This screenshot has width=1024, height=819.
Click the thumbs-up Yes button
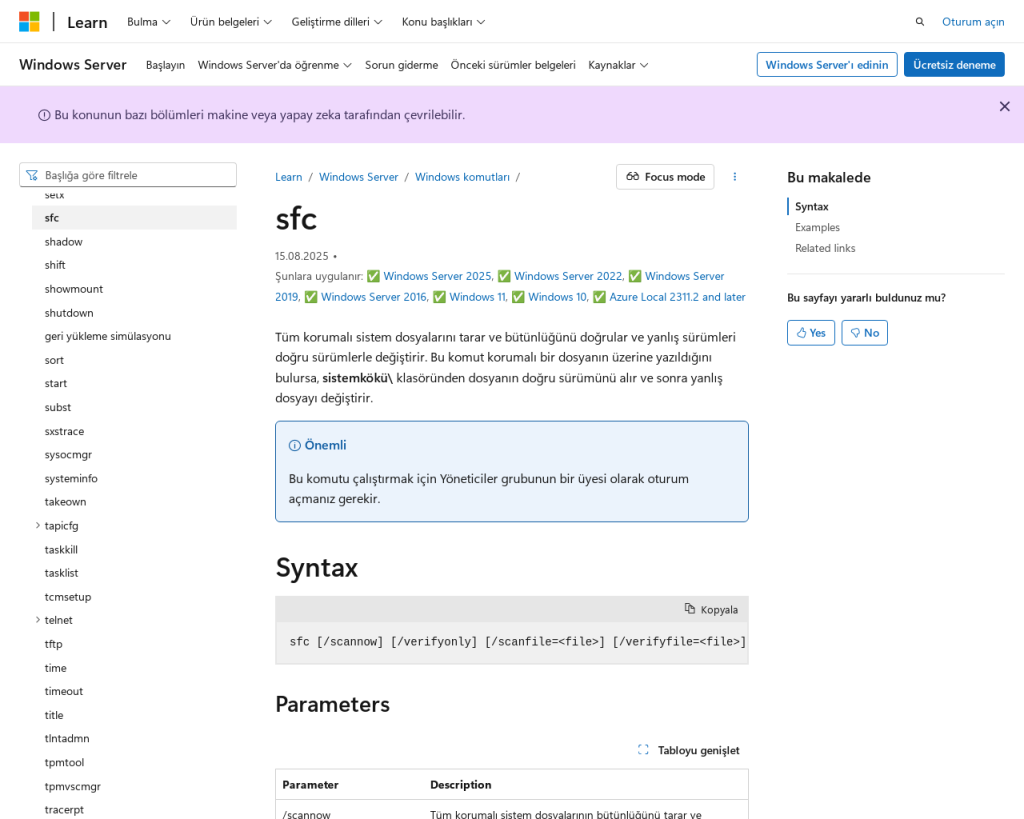[810, 333]
